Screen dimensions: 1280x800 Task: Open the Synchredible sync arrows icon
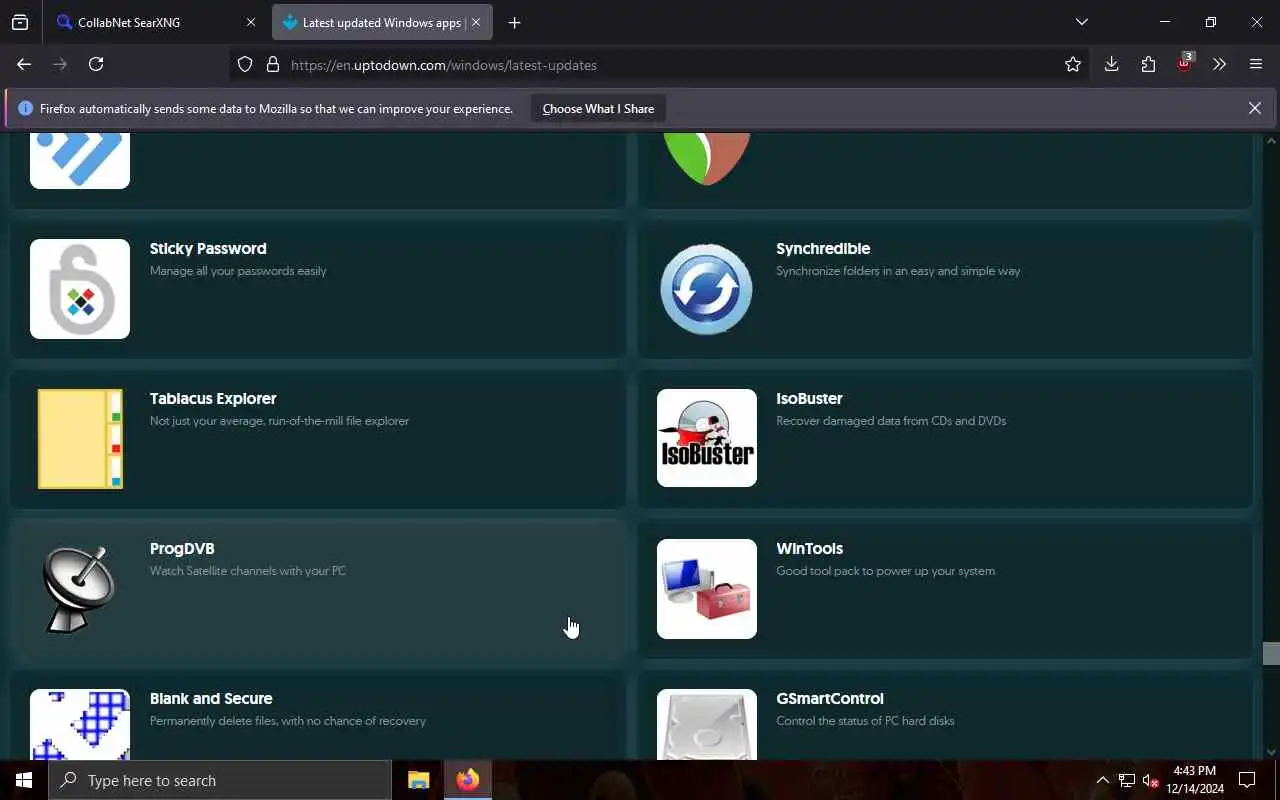tap(707, 289)
